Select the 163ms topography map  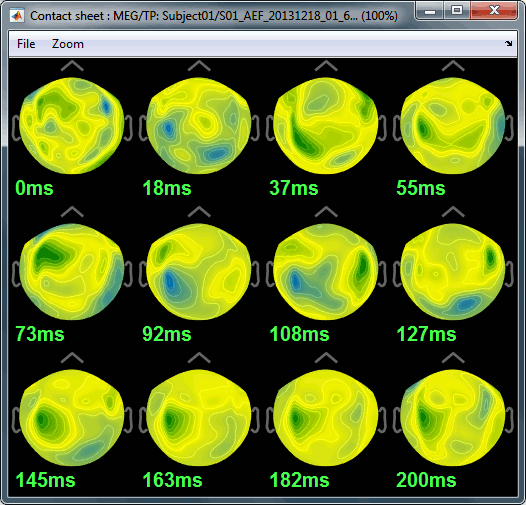pos(199,418)
